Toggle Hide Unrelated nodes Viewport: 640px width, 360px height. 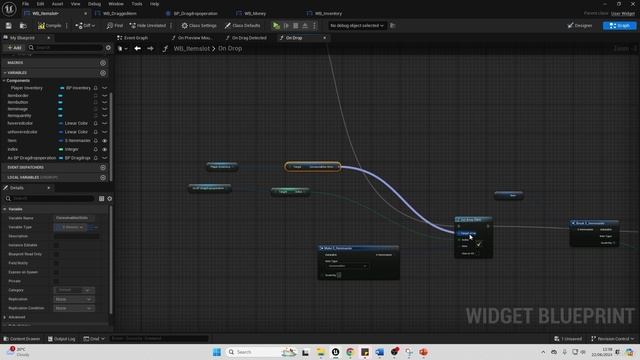click(148, 26)
